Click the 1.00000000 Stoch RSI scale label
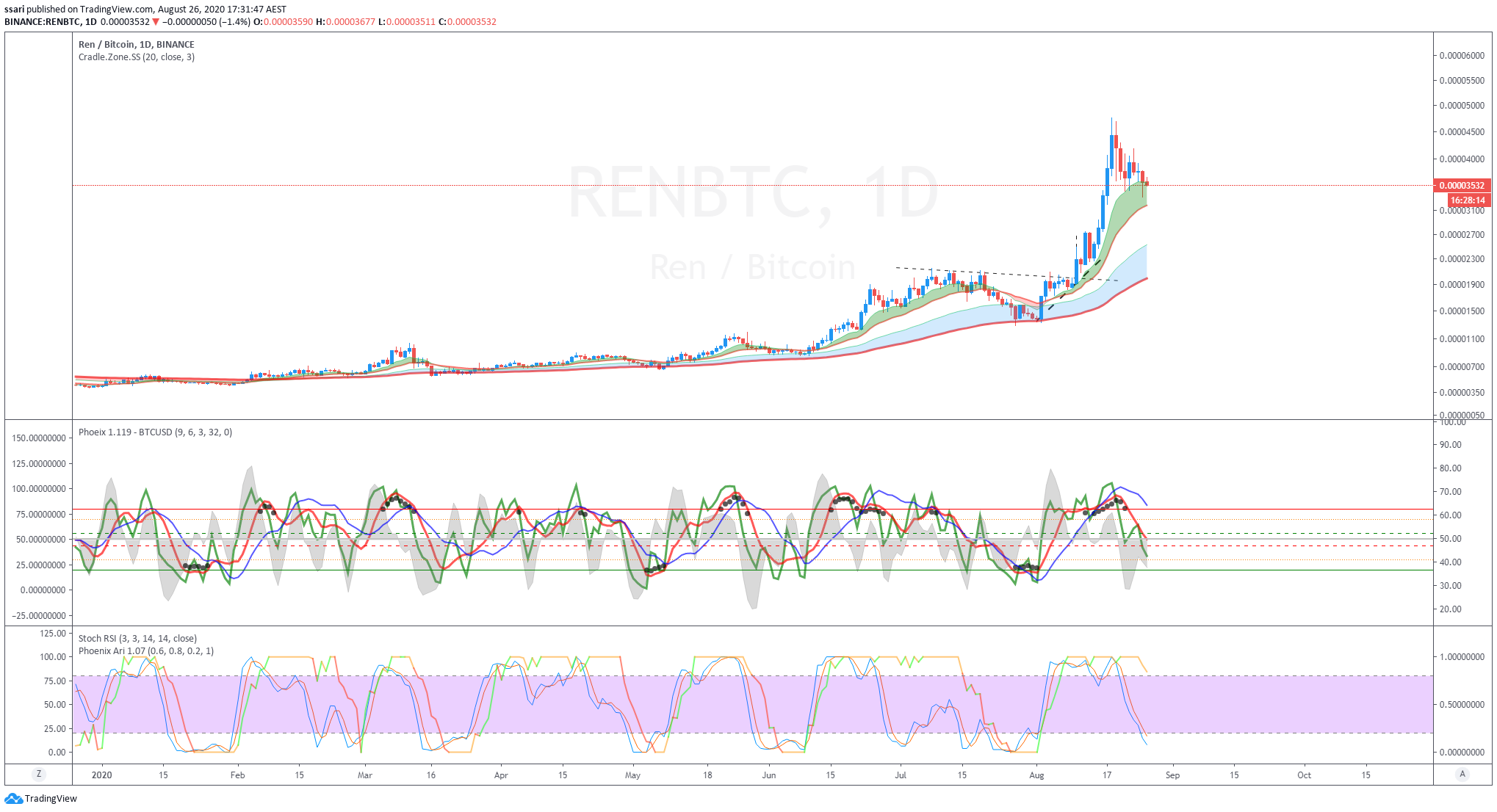Viewport: 1497px width, 812px height. point(1462,657)
